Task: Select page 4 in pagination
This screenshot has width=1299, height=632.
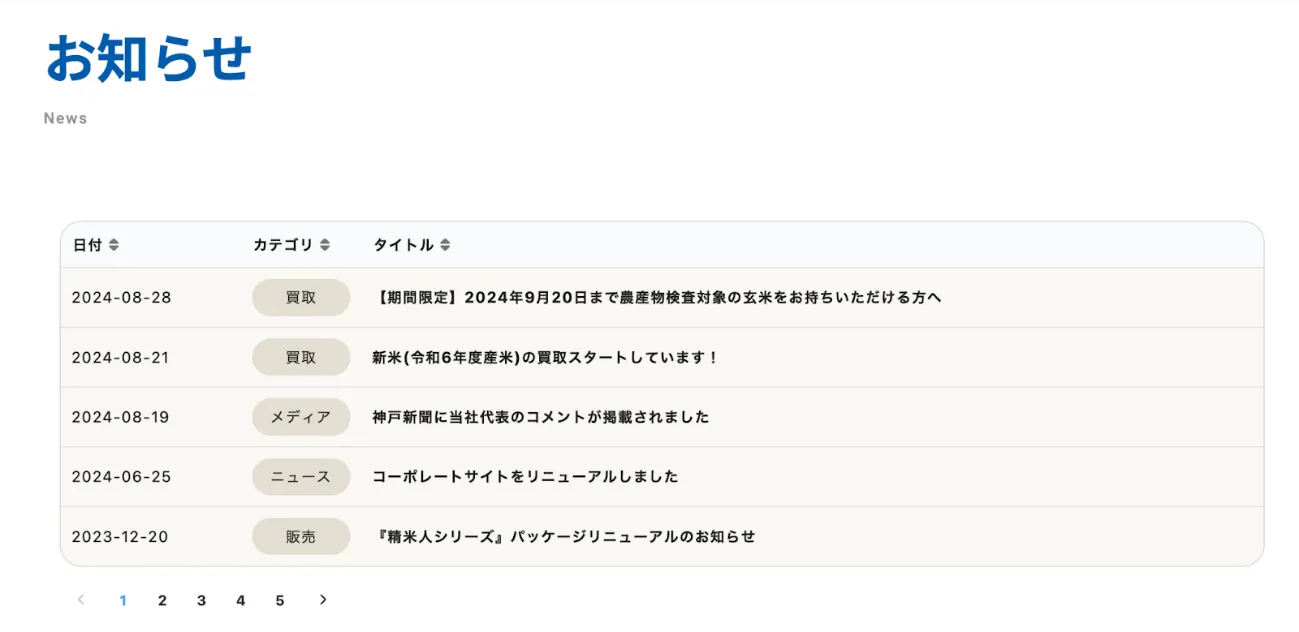Action: (240, 601)
